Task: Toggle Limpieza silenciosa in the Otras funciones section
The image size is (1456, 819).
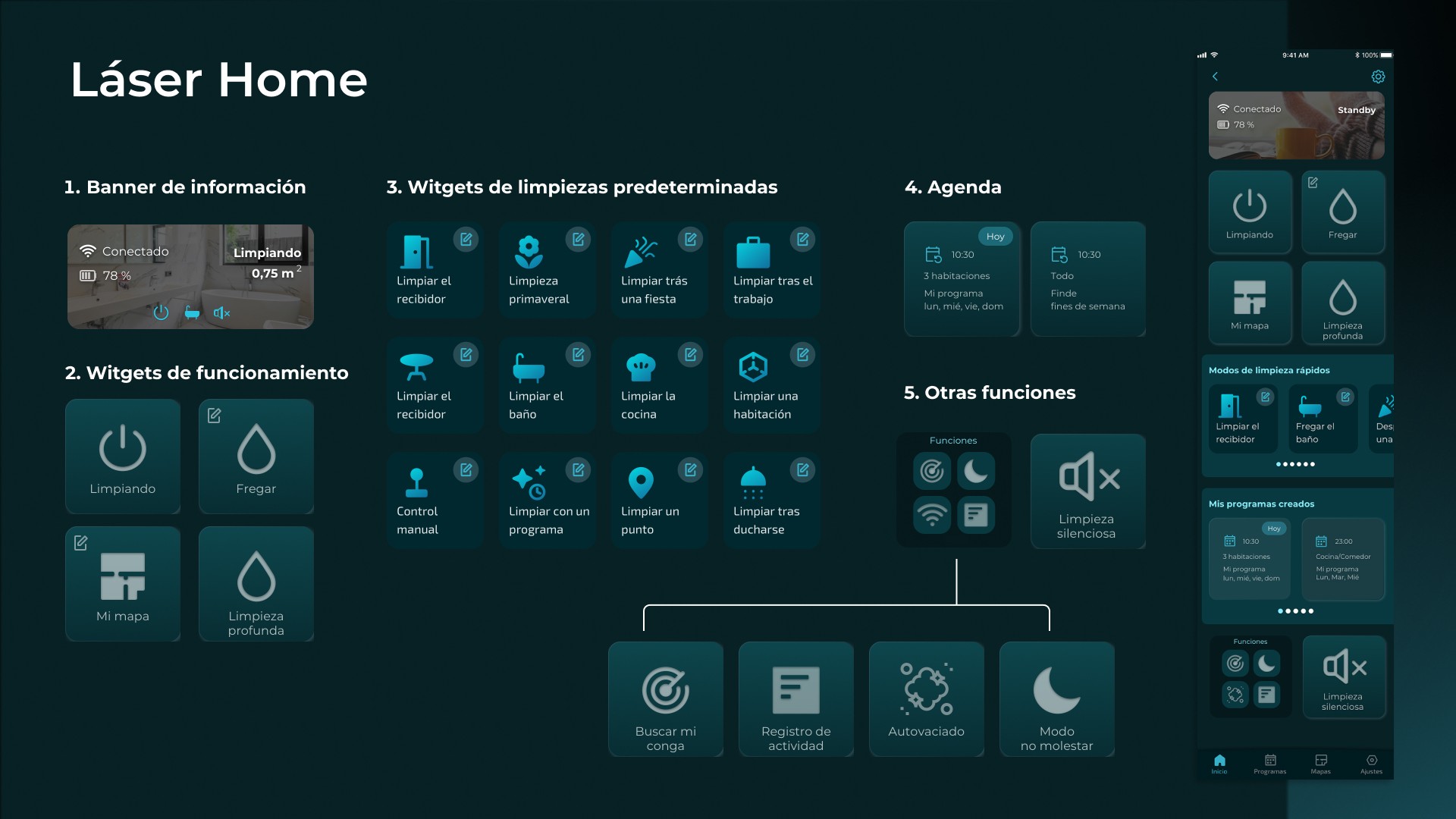Action: [1087, 491]
